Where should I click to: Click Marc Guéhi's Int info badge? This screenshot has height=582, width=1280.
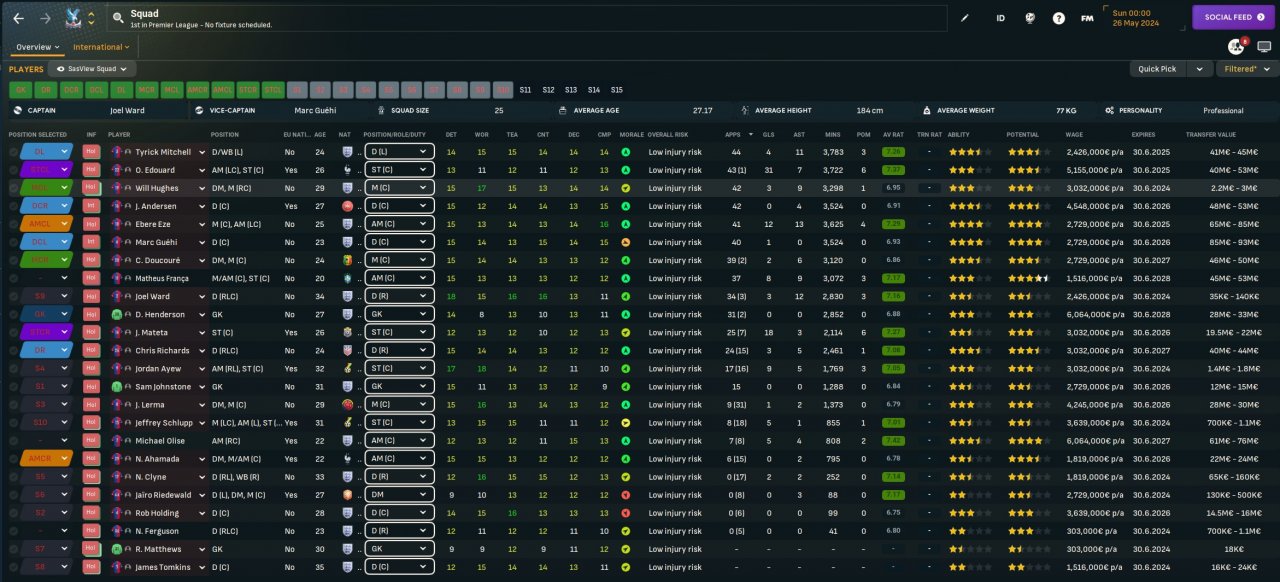point(91,242)
